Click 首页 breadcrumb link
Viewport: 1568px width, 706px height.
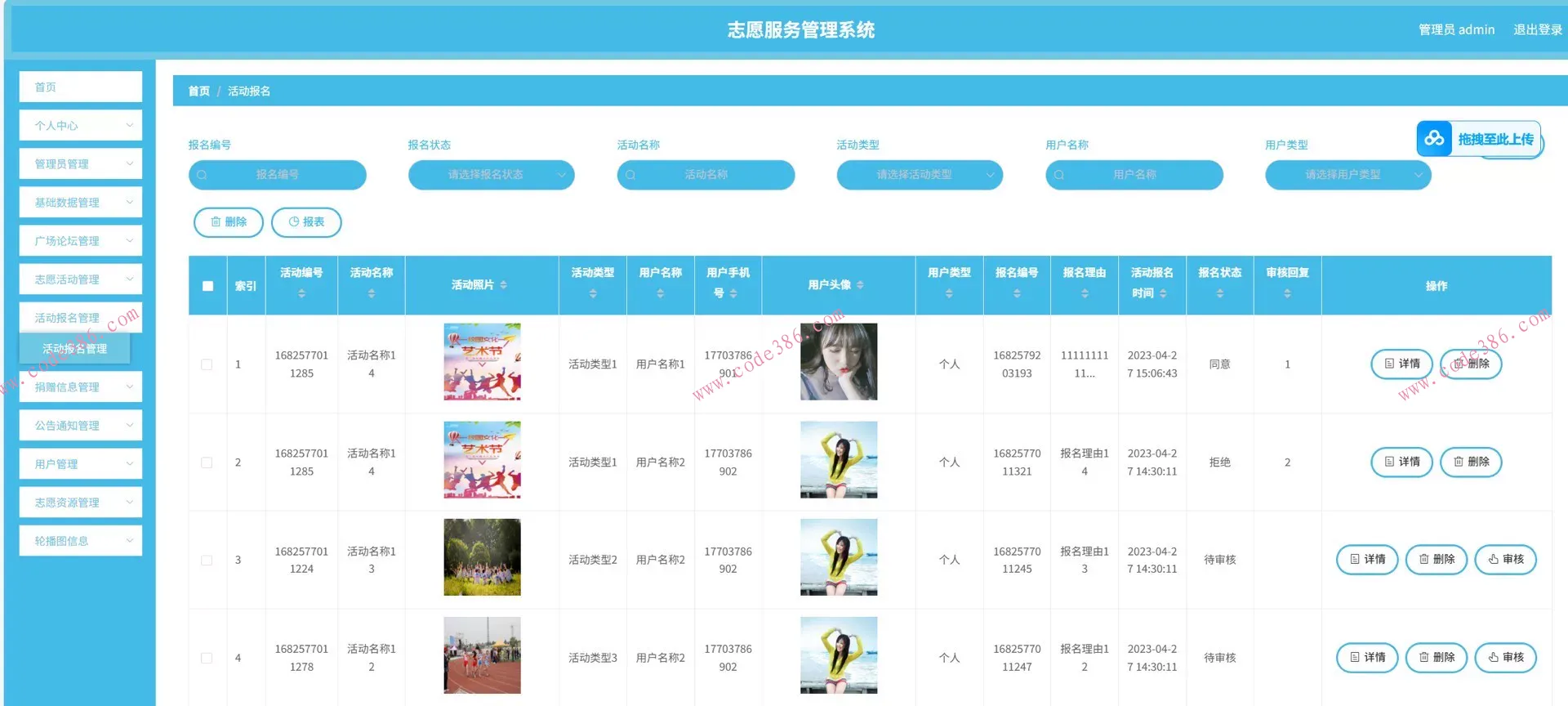tap(198, 91)
